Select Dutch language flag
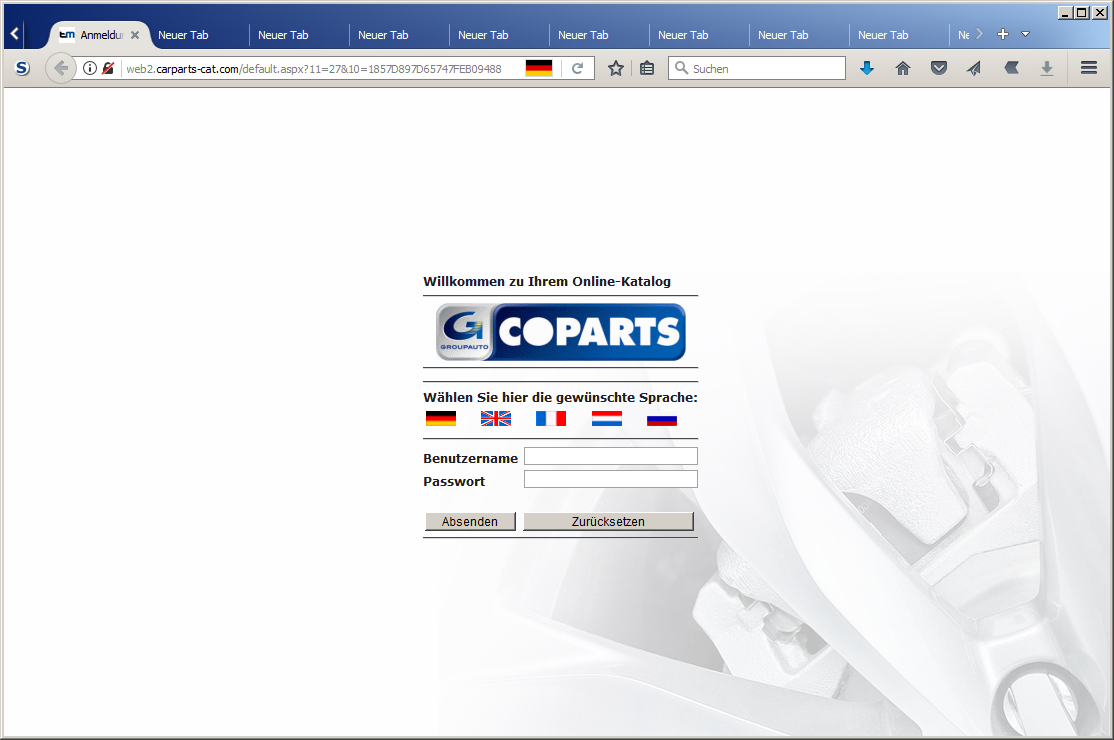 pos(607,418)
